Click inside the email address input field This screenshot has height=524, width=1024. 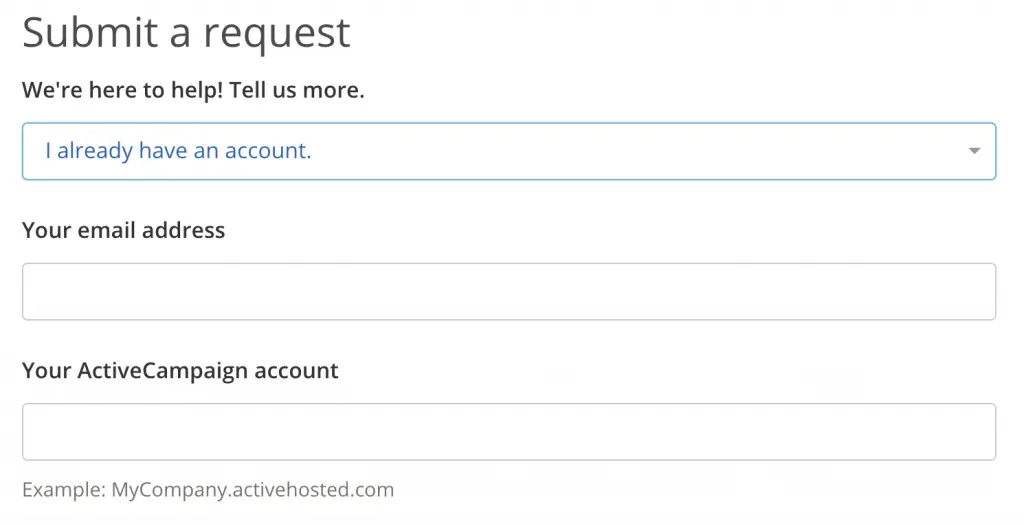click(x=508, y=291)
